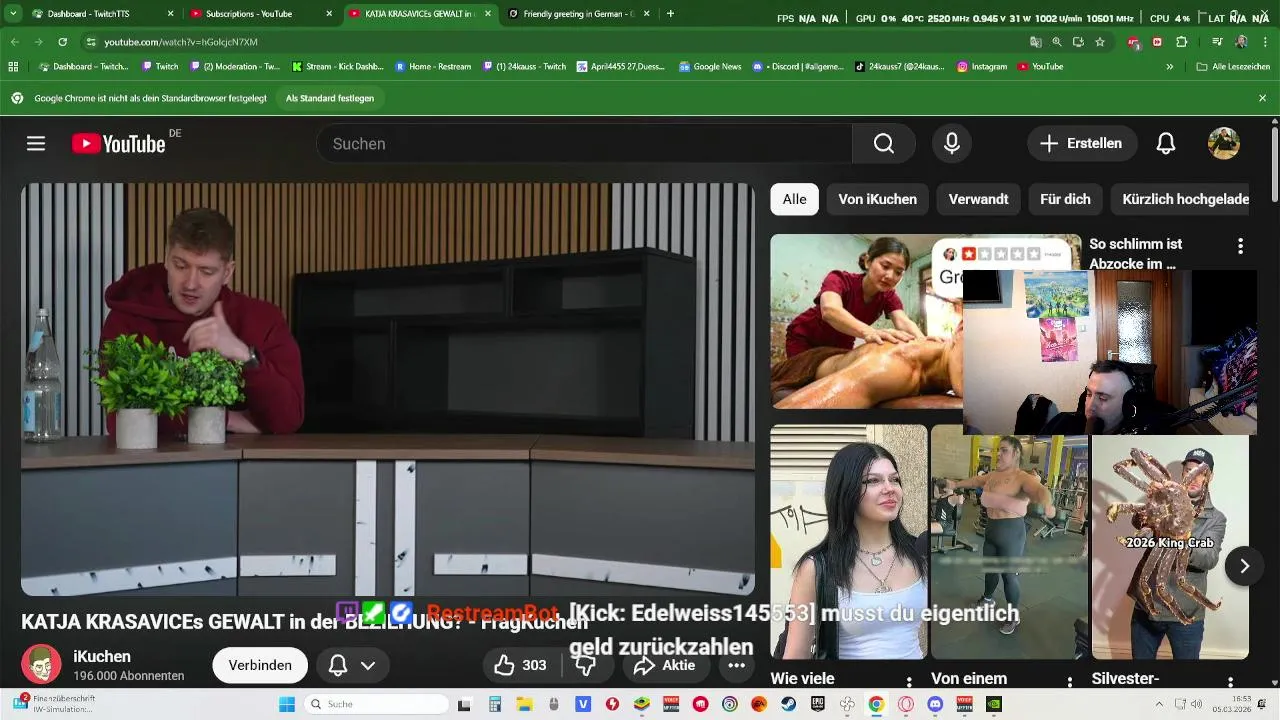The height and width of the screenshot is (720, 1280).
Task: Reload the page in Chrome
Action: click(62, 42)
